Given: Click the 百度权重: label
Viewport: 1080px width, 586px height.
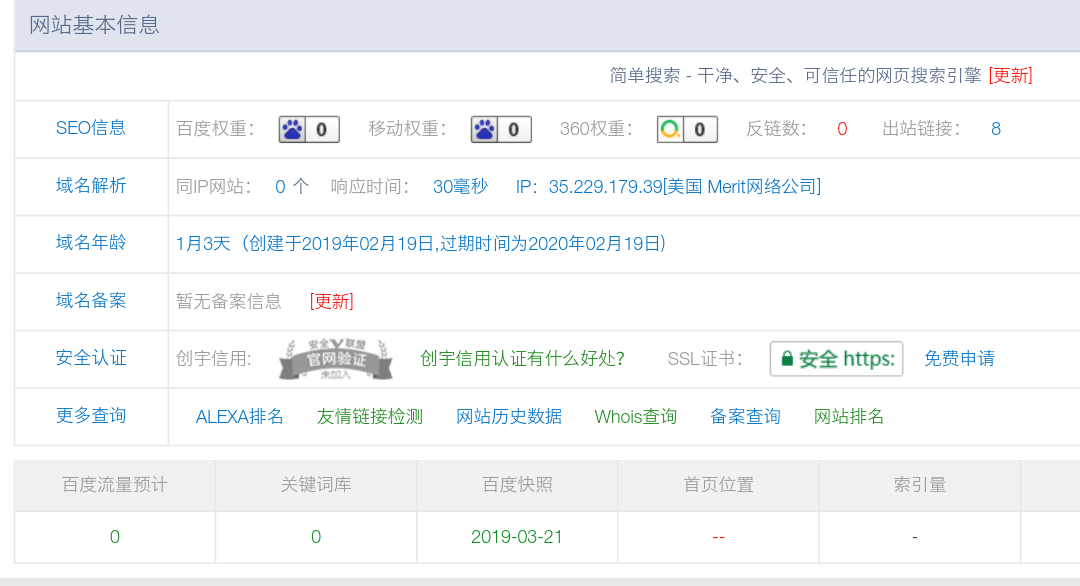Looking at the screenshot, I should coord(215,129).
